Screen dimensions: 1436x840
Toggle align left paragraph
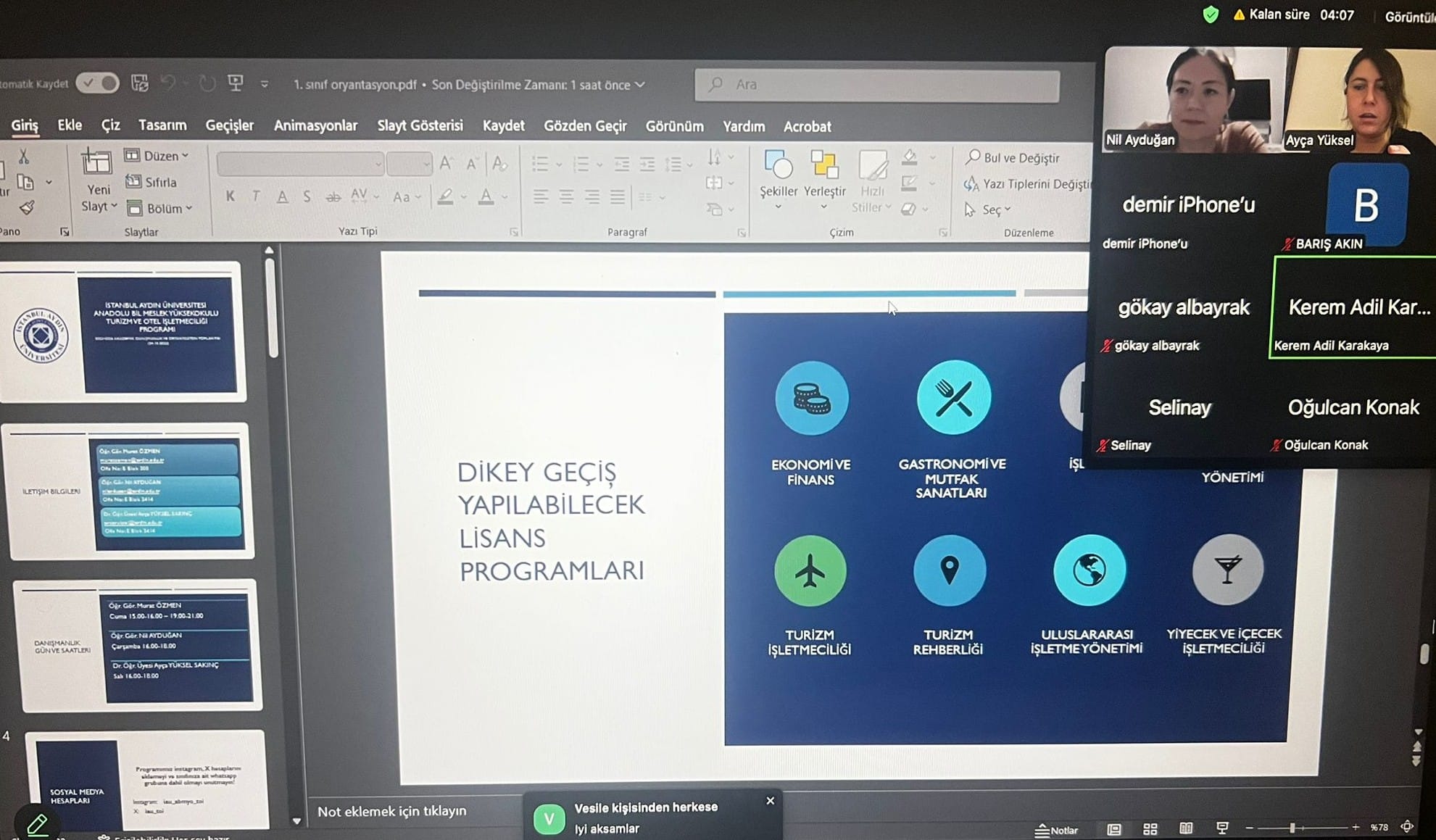540,196
